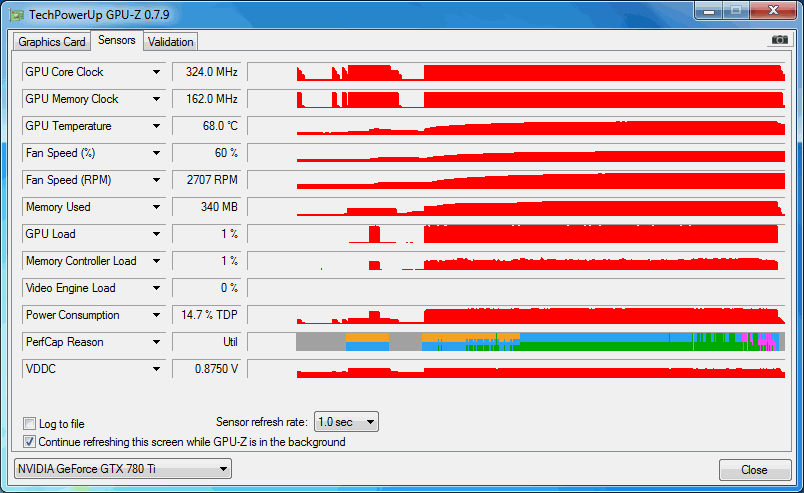Expand the GPU Memory Clock sensor menu
804x493 pixels.
[x=156, y=99]
